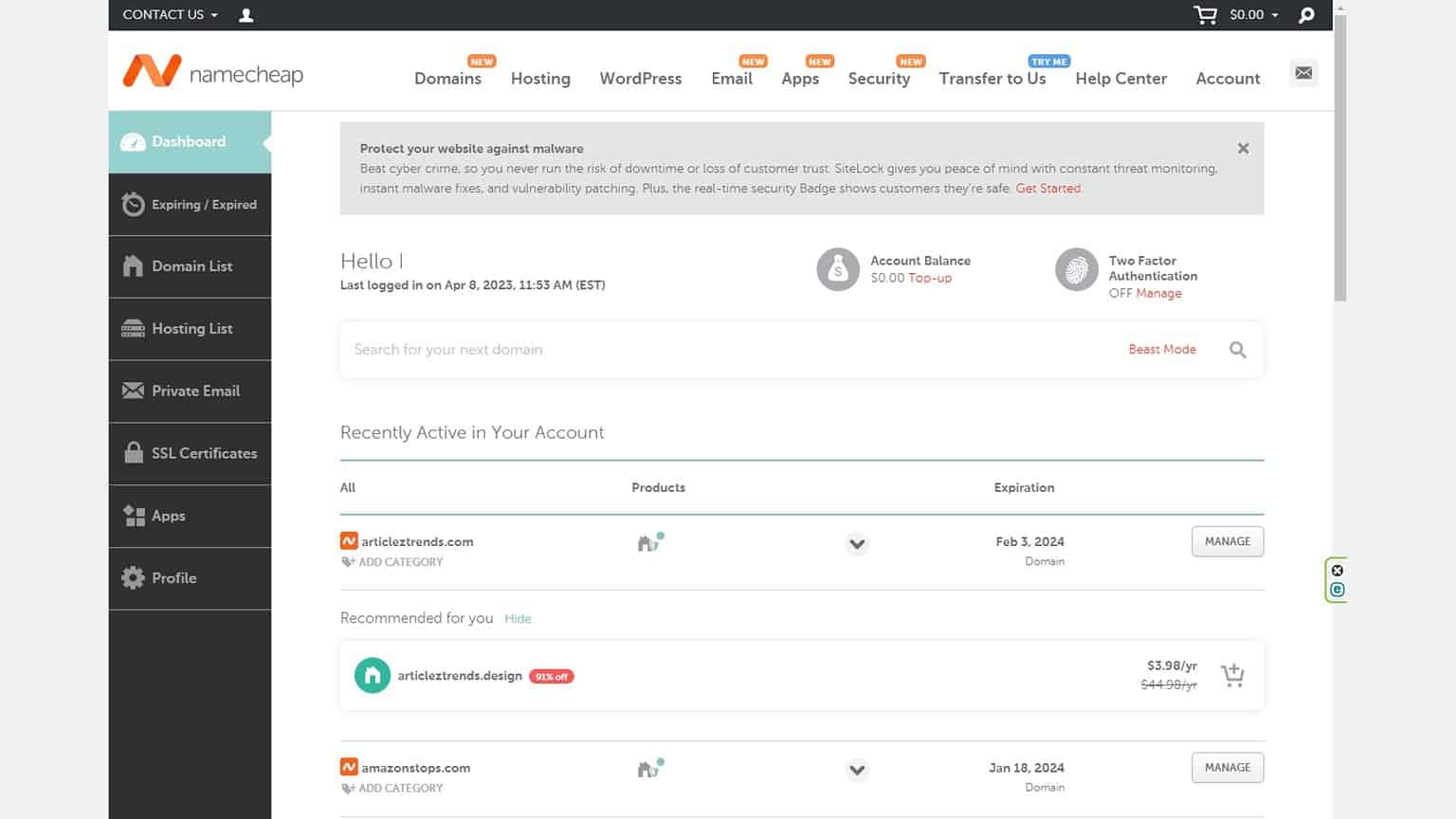The width and height of the screenshot is (1456, 819).
Task: Click the 91% off badge
Action: (552, 677)
